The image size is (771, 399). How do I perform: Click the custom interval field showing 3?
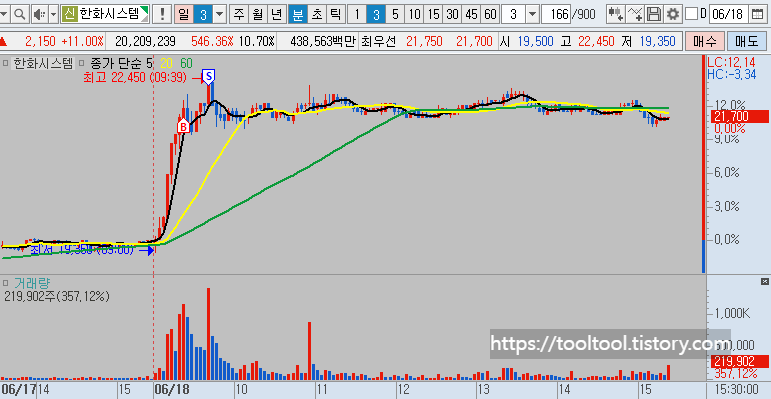tap(513, 15)
